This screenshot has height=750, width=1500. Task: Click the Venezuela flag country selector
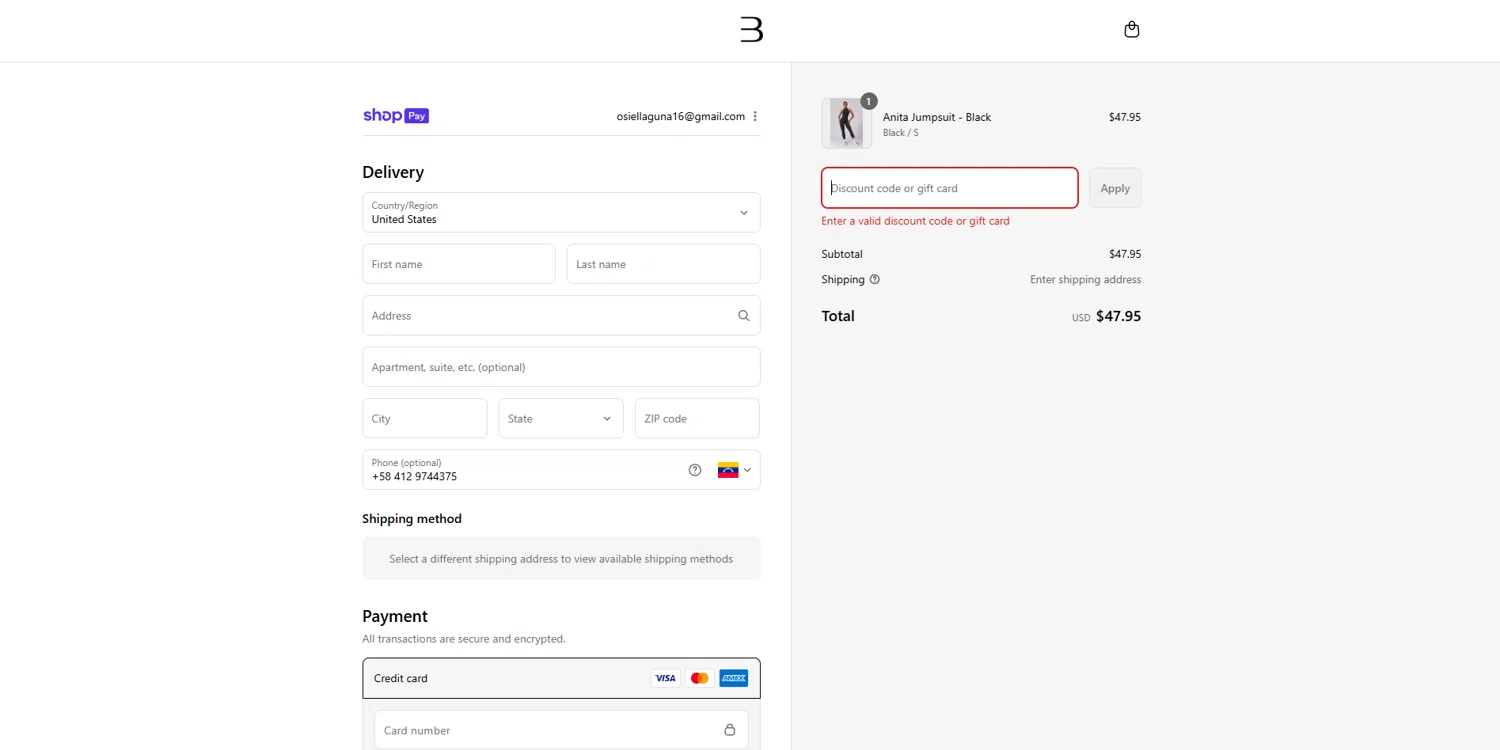pyautogui.click(x=728, y=470)
